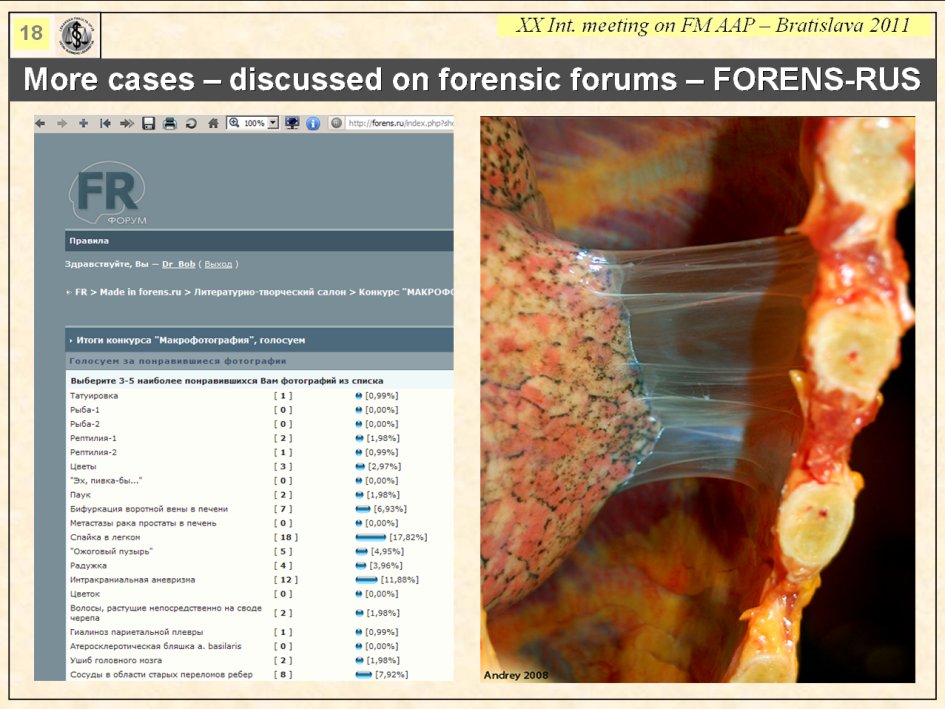Image resolution: width=945 pixels, height=709 pixels.
Task: Go to the home page via house icon
Action: point(213,124)
